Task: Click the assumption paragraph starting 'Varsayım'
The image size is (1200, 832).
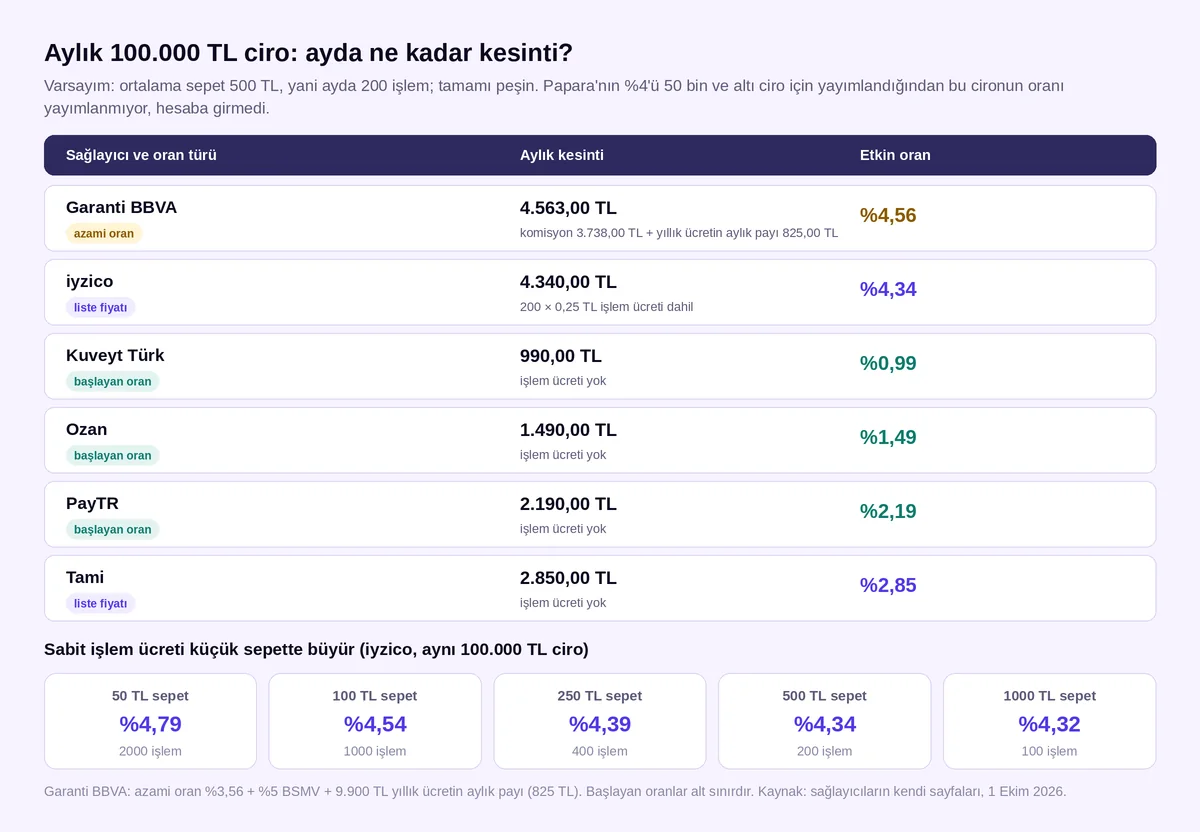Action: pos(554,97)
